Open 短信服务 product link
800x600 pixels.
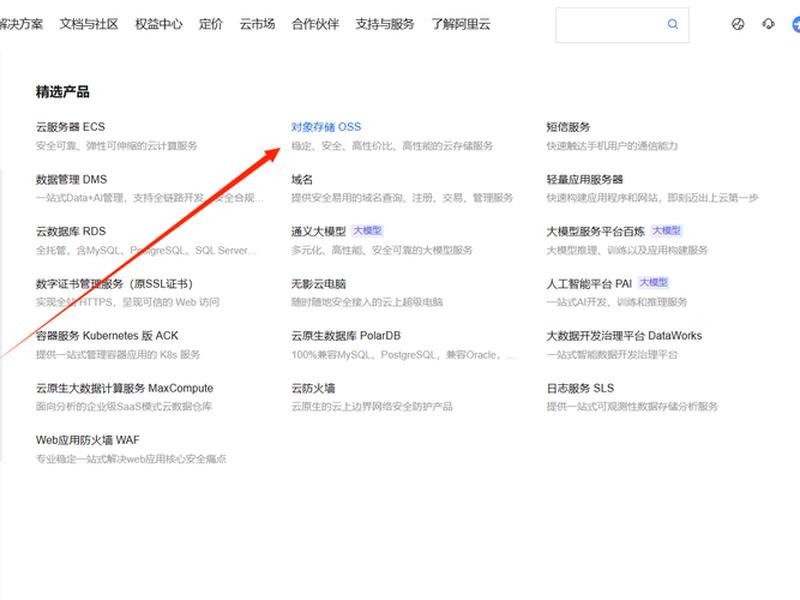568,127
